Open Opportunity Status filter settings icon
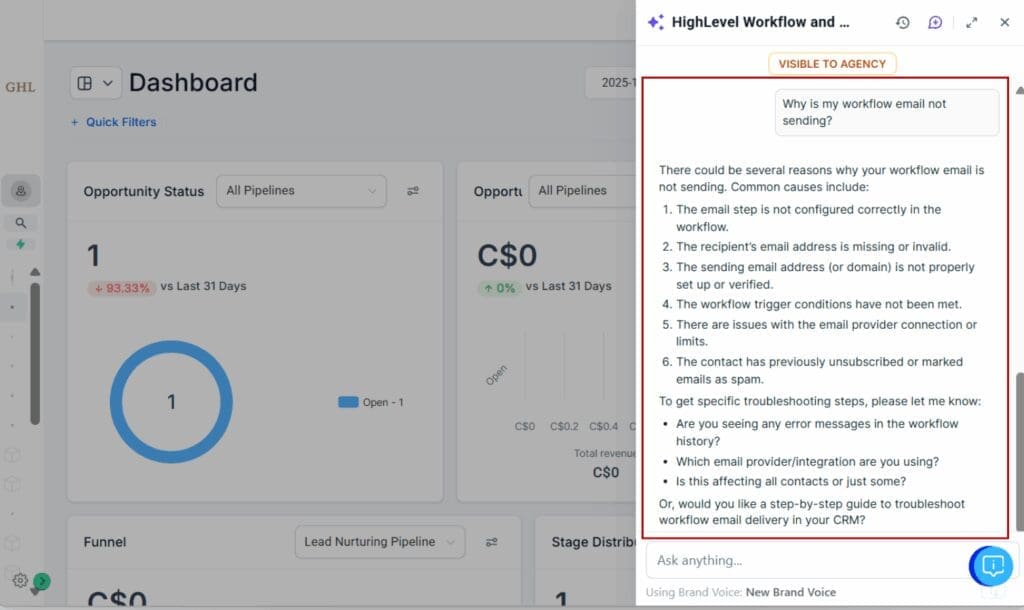1024x610 pixels. tap(413, 191)
